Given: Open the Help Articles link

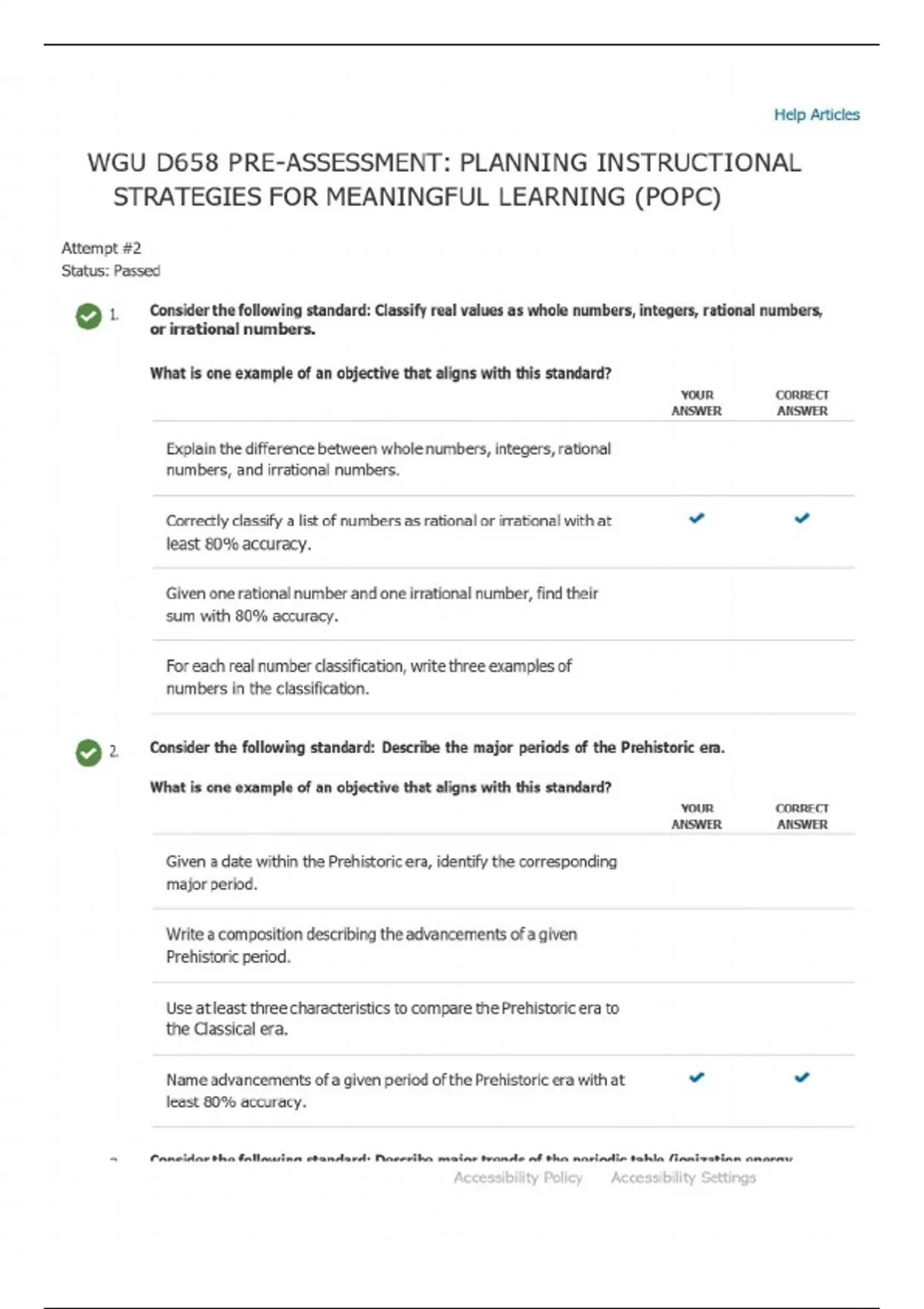Looking at the screenshot, I should 816,115.
